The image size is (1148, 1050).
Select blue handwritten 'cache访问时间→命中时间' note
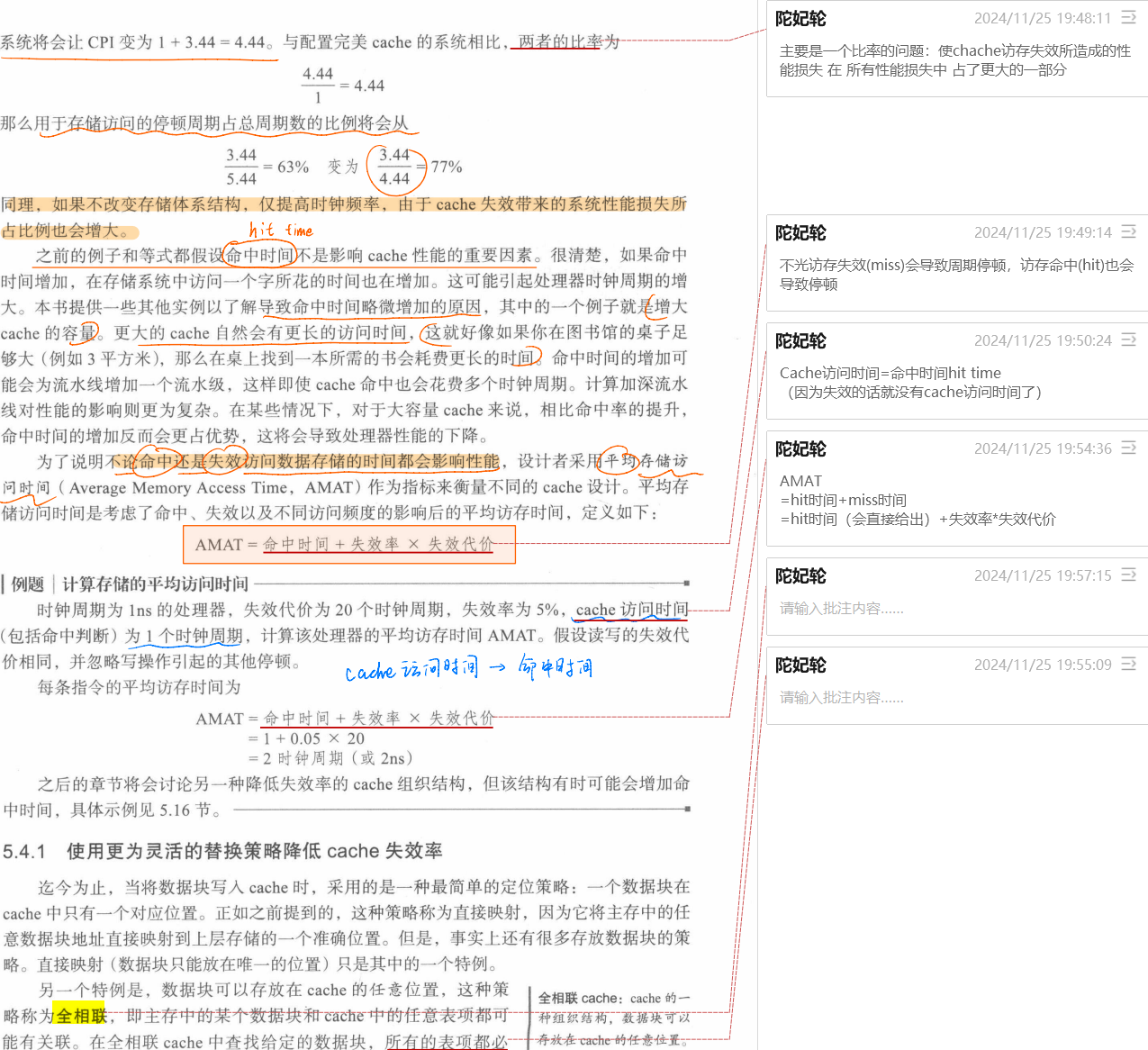pyautogui.click(x=468, y=669)
